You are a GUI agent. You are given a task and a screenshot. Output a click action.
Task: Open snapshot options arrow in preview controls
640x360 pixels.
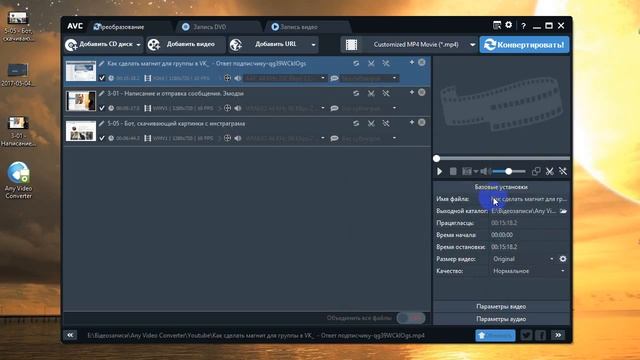476,172
